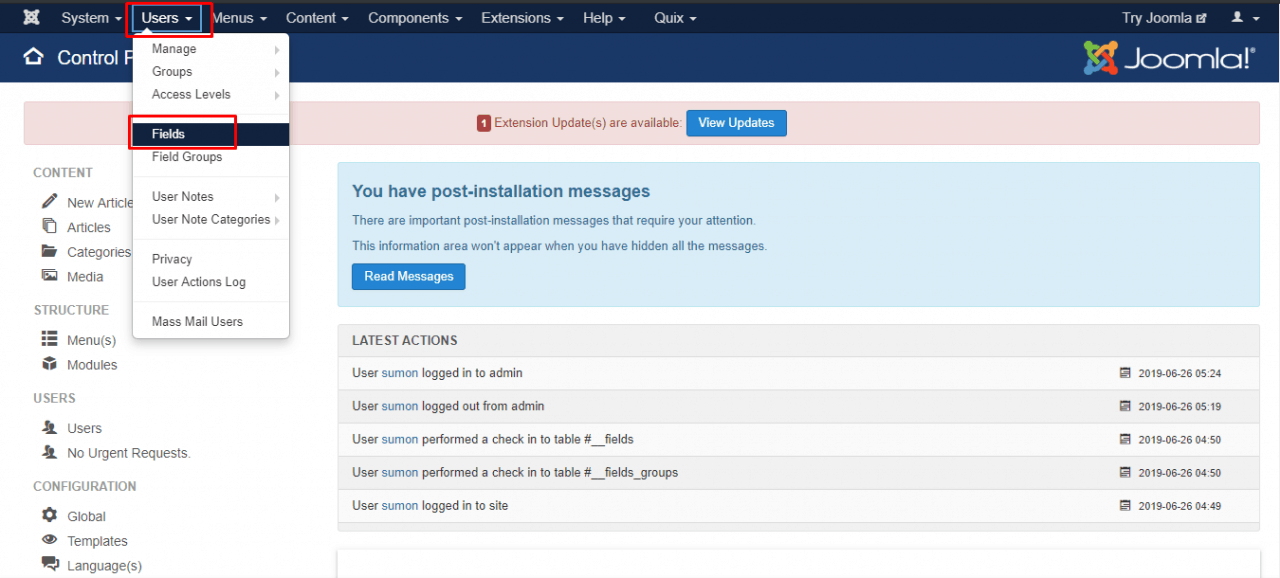Click the Joomla cog icon in menu bar
1280x578 pixels.
(31, 17)
